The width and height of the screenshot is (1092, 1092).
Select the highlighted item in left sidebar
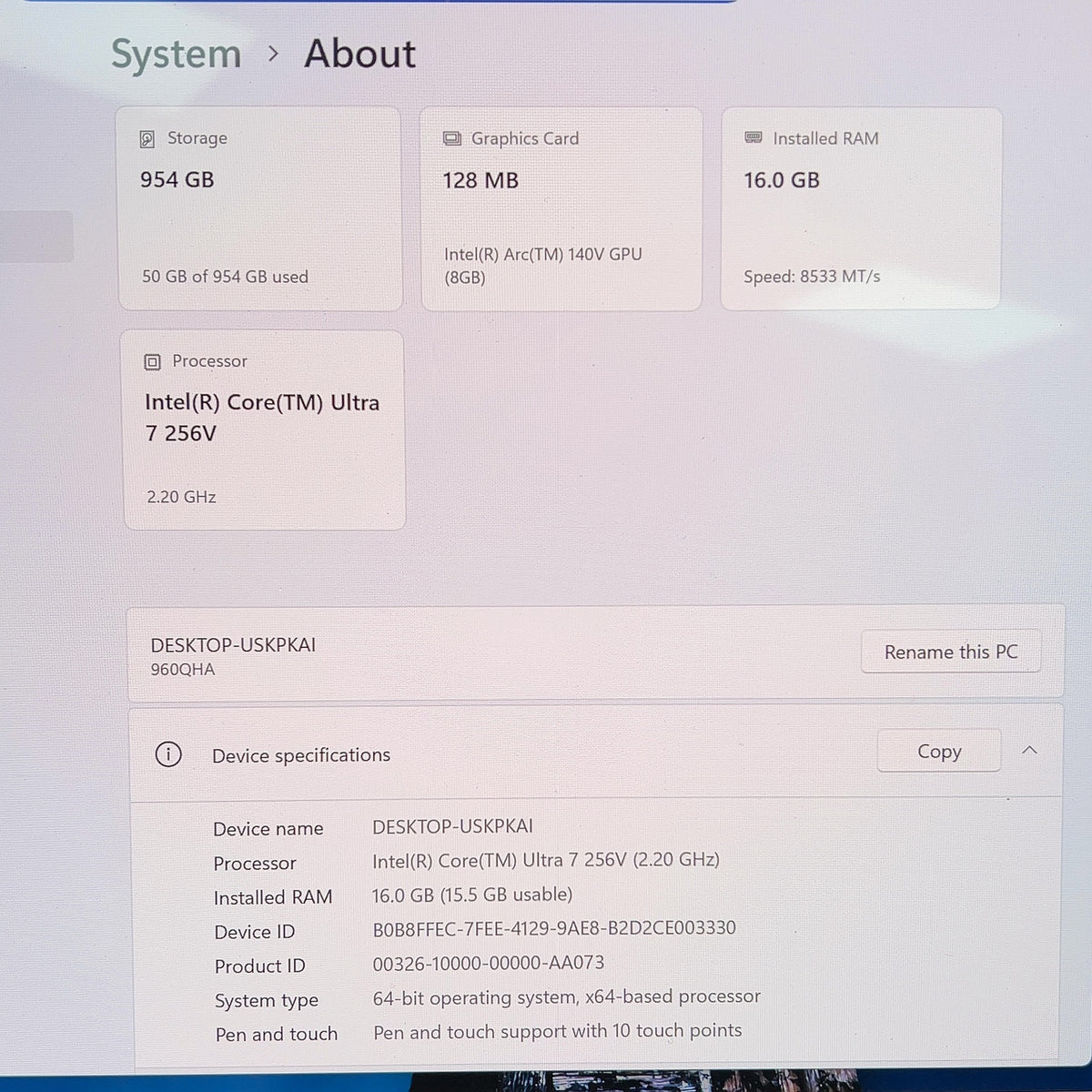point(36,237)
